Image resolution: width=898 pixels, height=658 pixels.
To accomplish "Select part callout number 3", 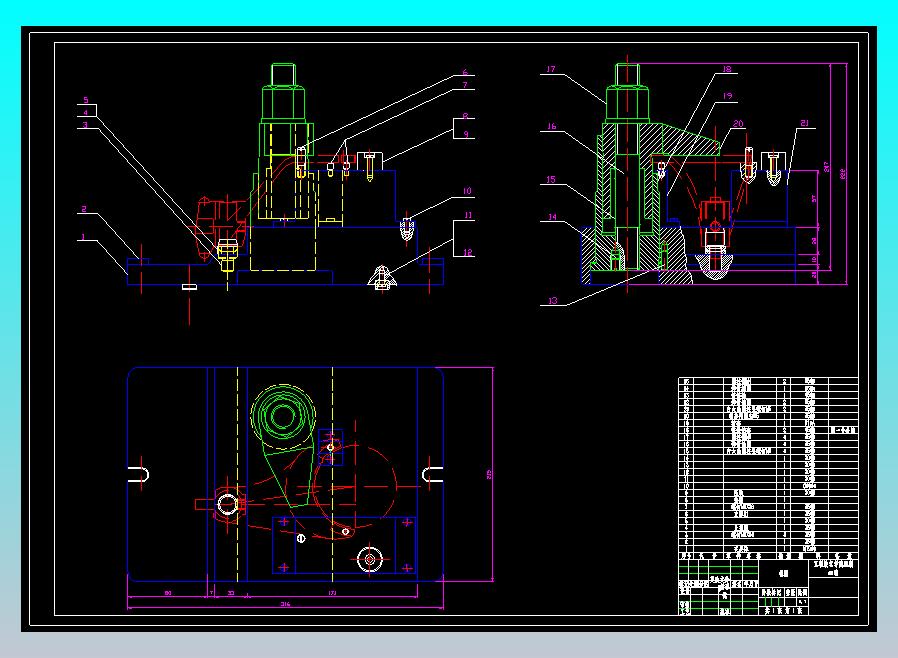I will click(x=85, y=125).
